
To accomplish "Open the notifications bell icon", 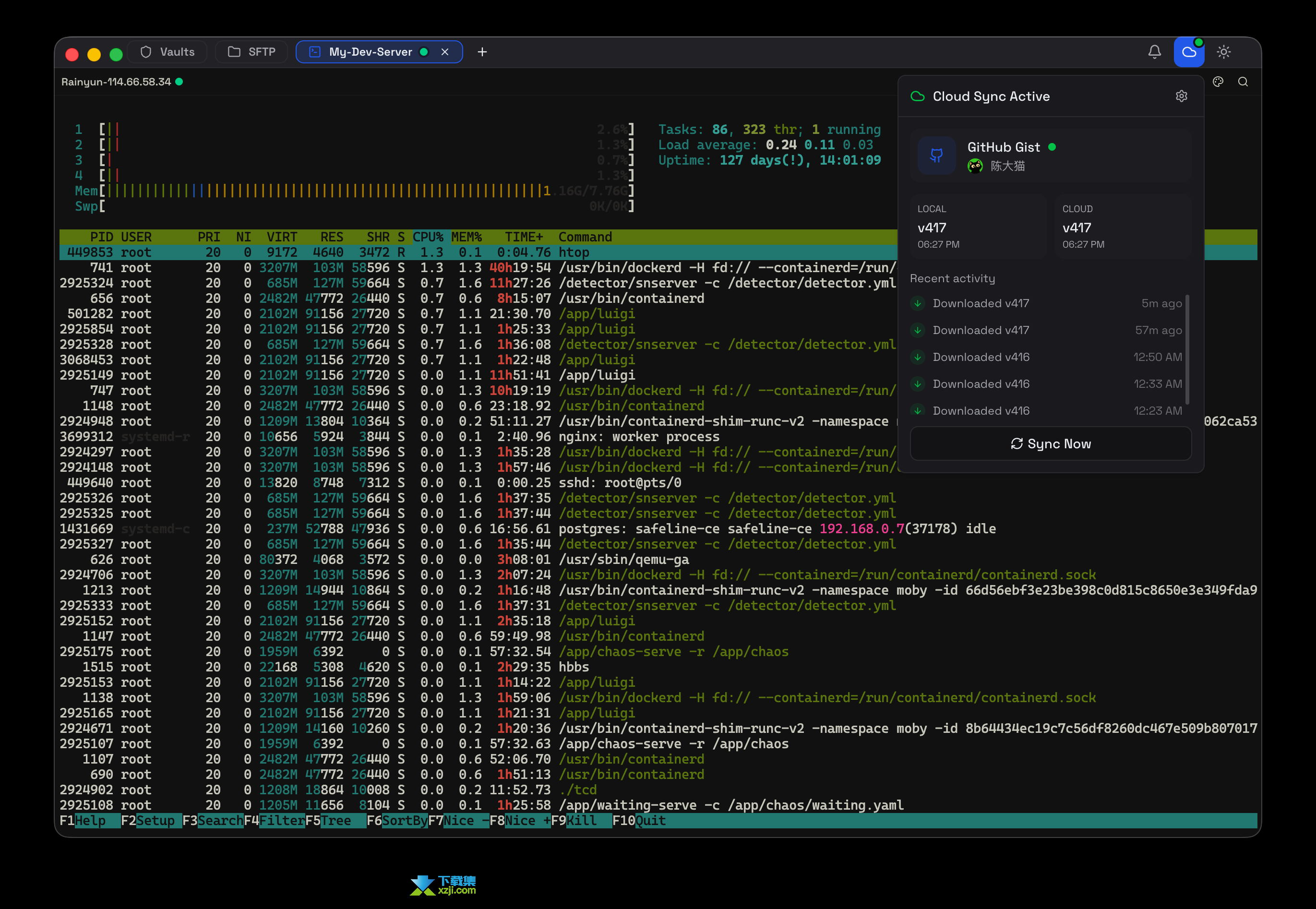I will click(1154, 52).
